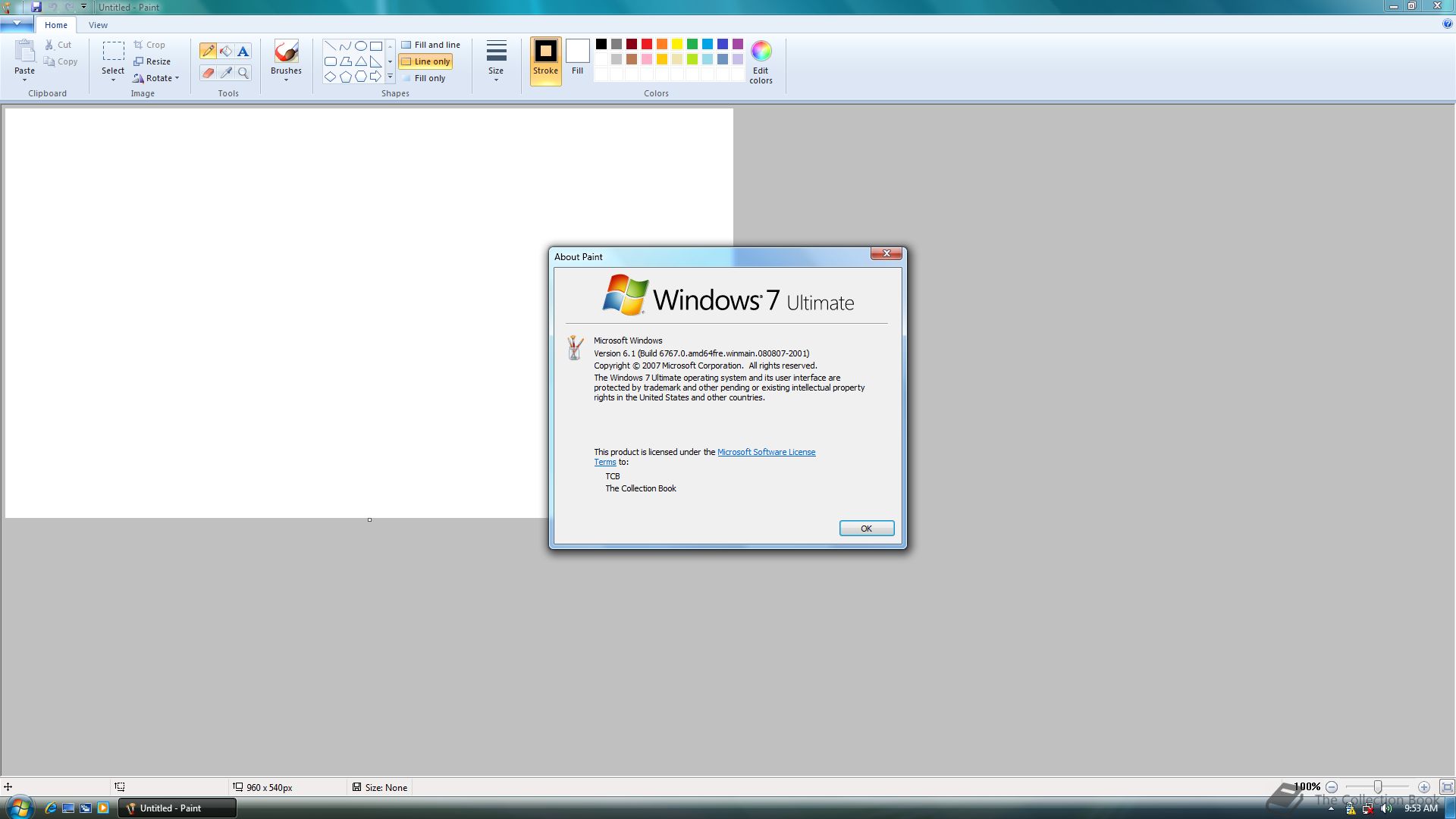The width and height of the screenshot is (1456, 819).
Task: Choose the Oval shape
Action: 361,45
